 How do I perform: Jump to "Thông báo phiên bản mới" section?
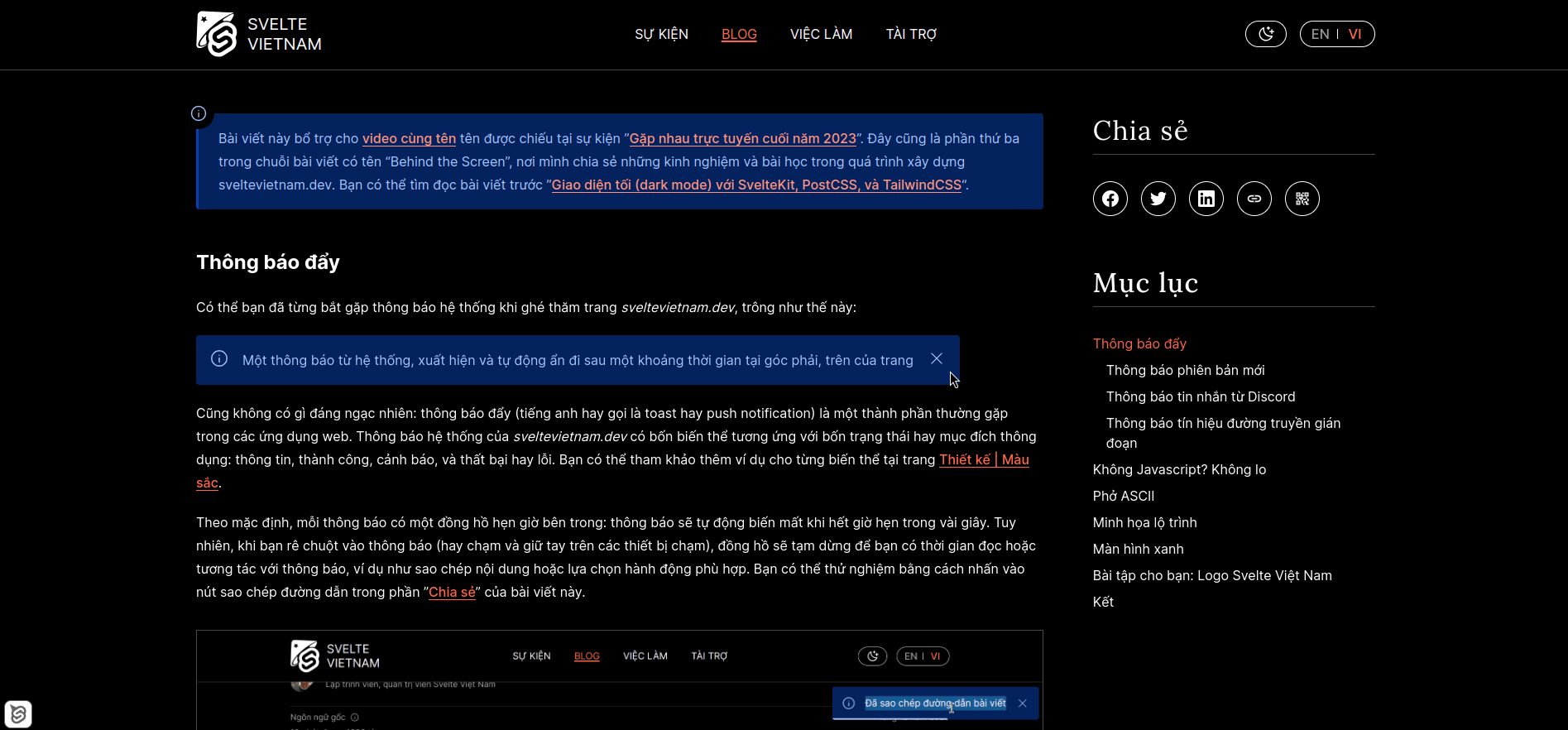coord(1185,370)
